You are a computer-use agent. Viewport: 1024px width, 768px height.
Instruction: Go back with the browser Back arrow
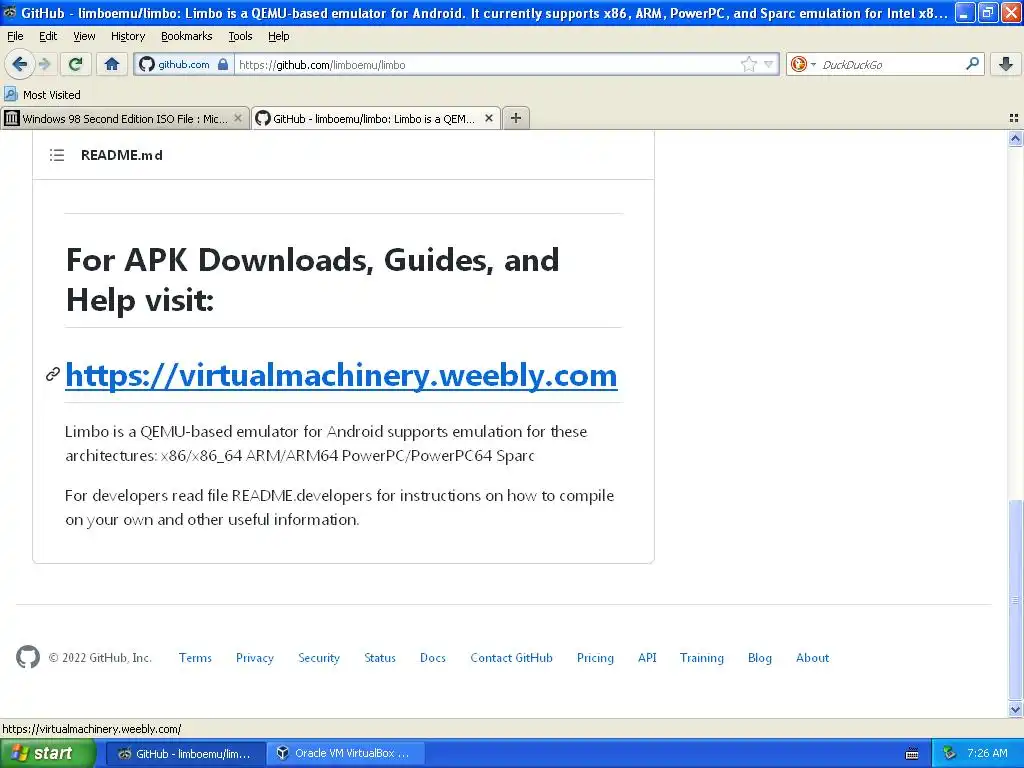[20, 64]
